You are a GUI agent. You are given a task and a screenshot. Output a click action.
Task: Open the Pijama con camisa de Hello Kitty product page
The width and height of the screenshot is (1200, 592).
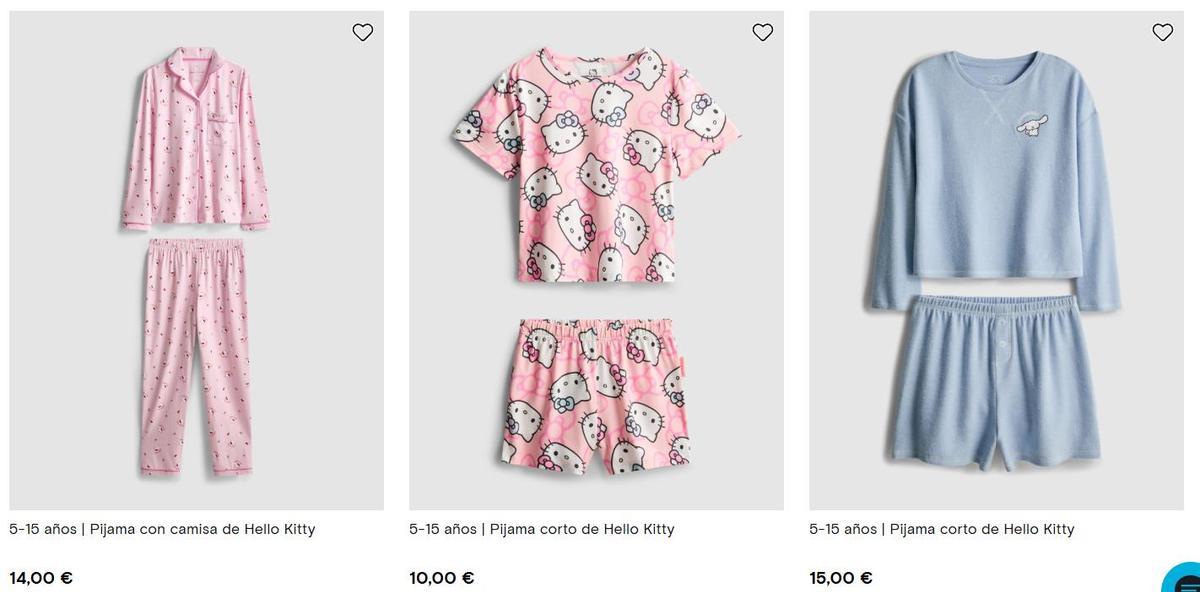tap(163, 527)
